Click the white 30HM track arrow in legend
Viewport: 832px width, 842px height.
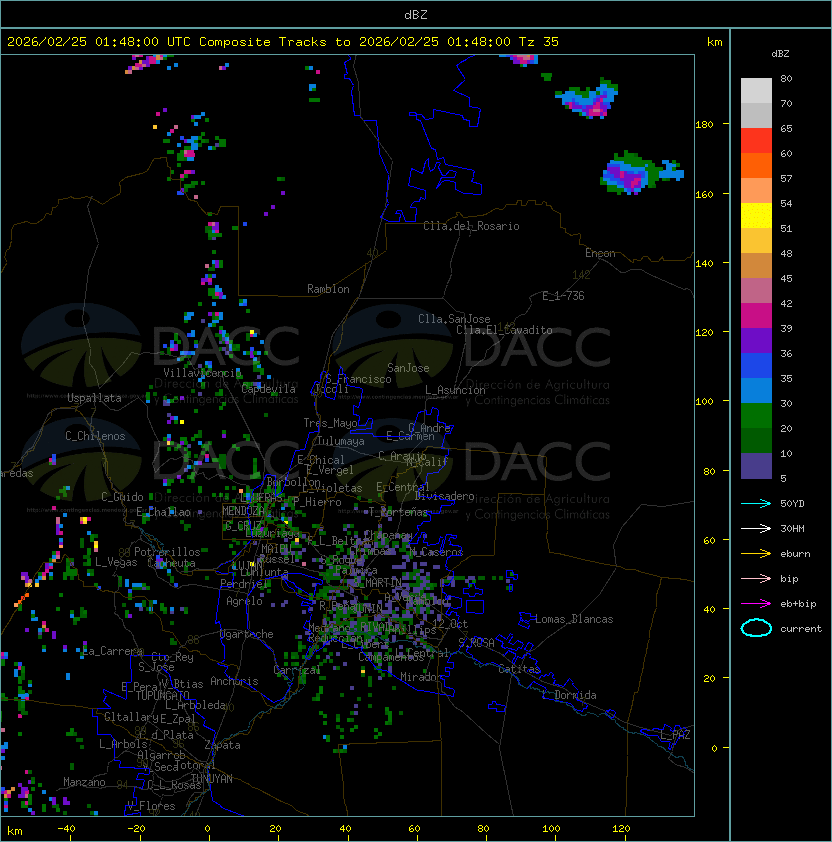click(x=756, y=528)
